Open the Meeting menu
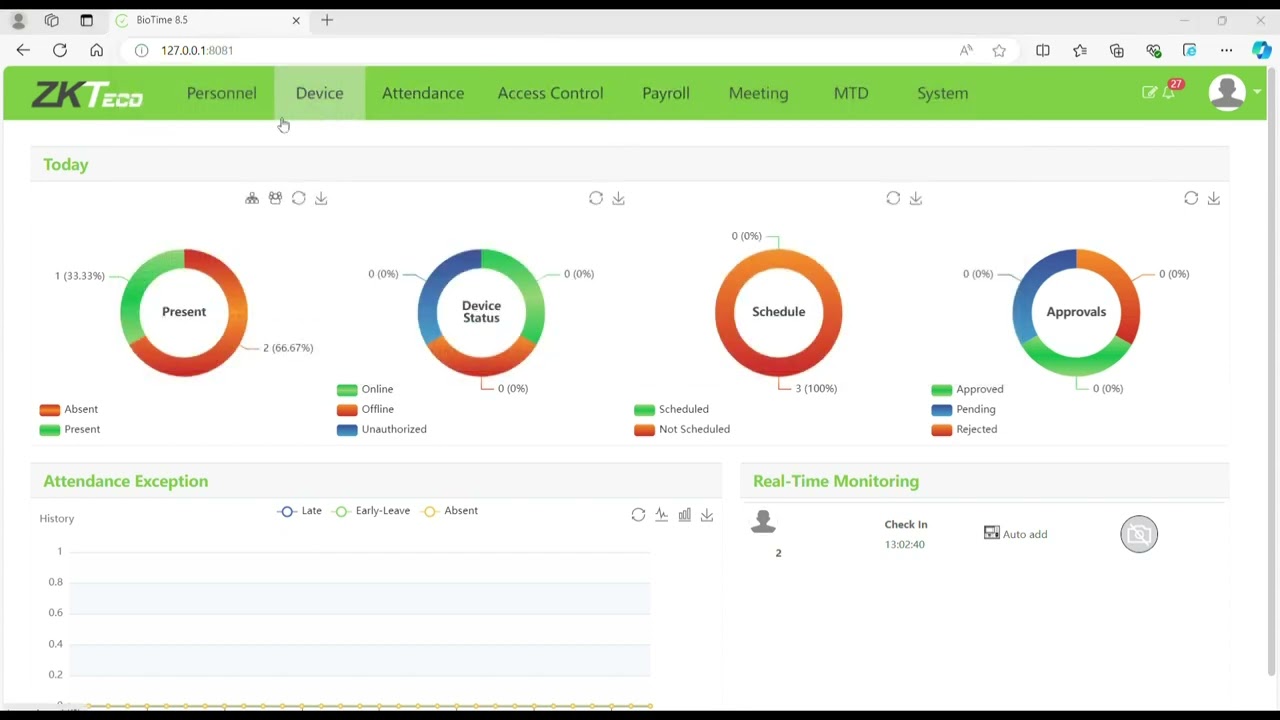Image resolution: width=1280 pixels, height=720 pixels. [x=758, y=93]
